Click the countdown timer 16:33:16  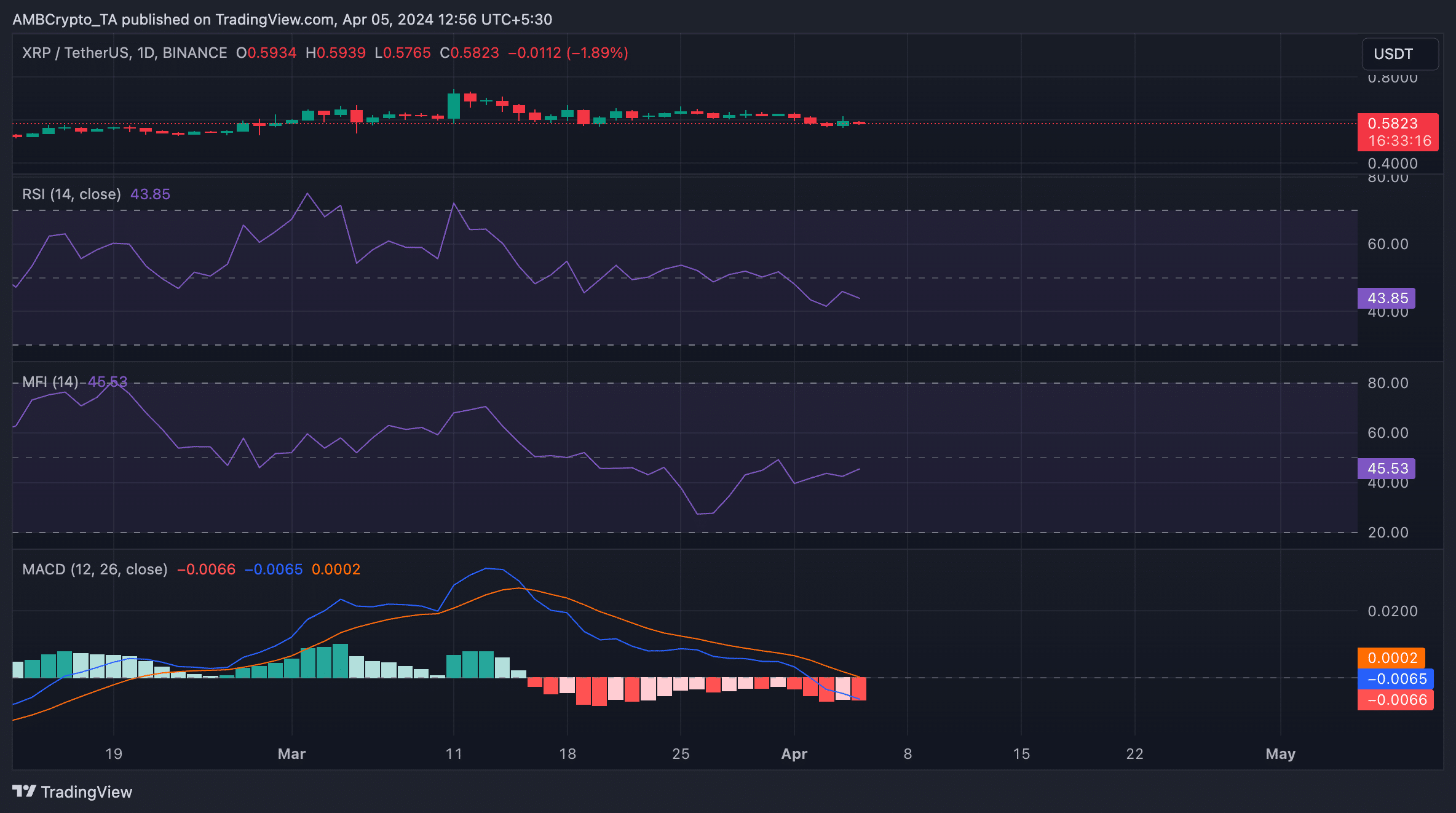[x=1400, y=141]
